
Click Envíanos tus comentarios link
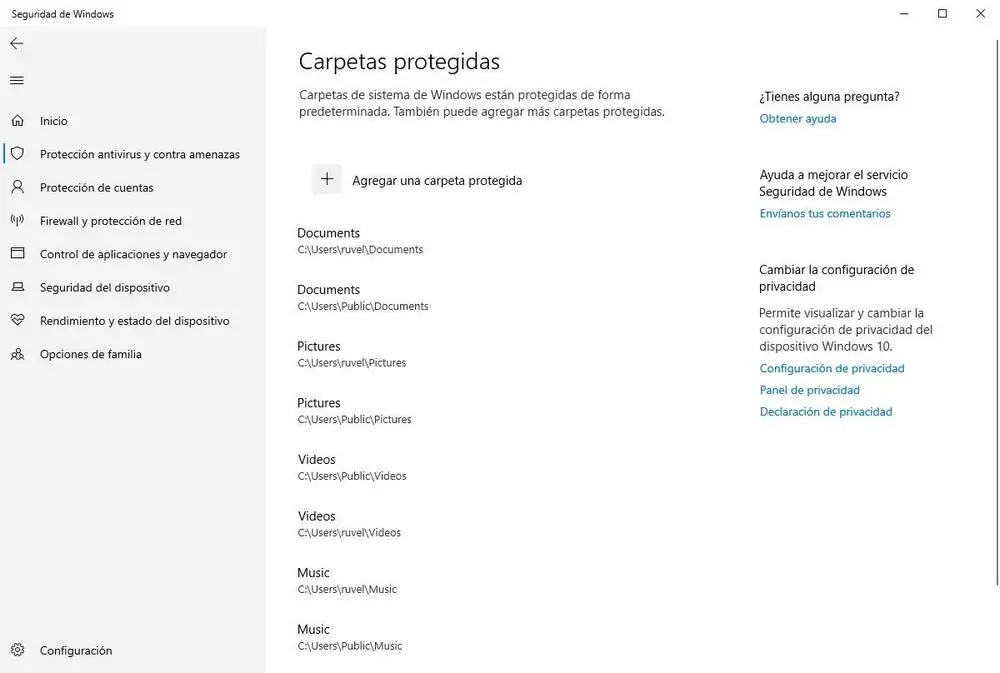(x=824, y=214)
